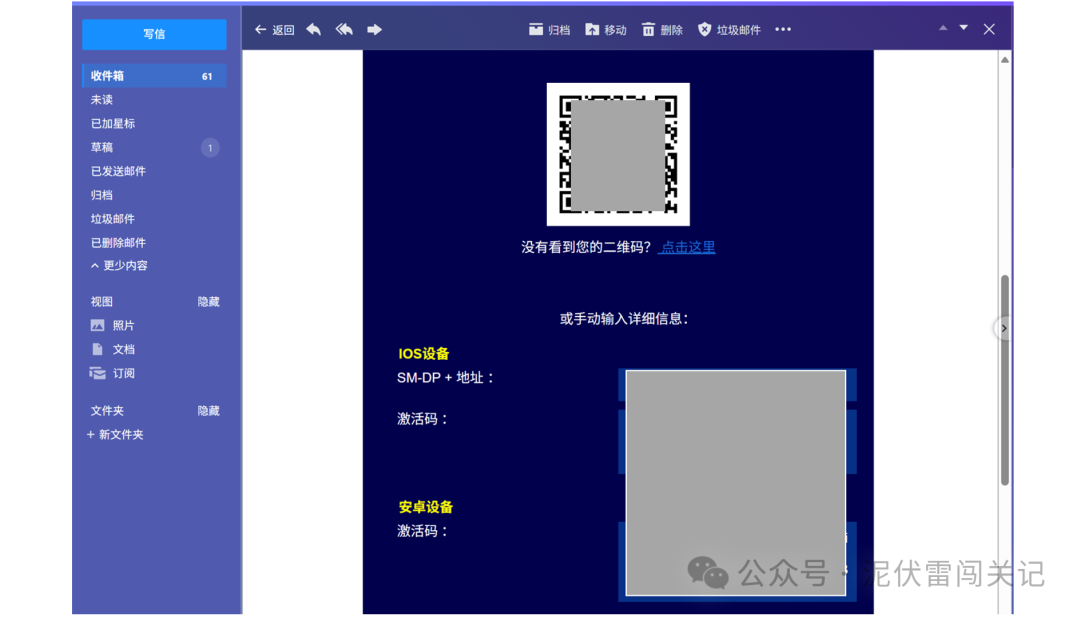The image size is (1080, 617).
Task: Open the 已删除邮件 deleted folder
Action: pyautogui.click(x=118, y=243)
